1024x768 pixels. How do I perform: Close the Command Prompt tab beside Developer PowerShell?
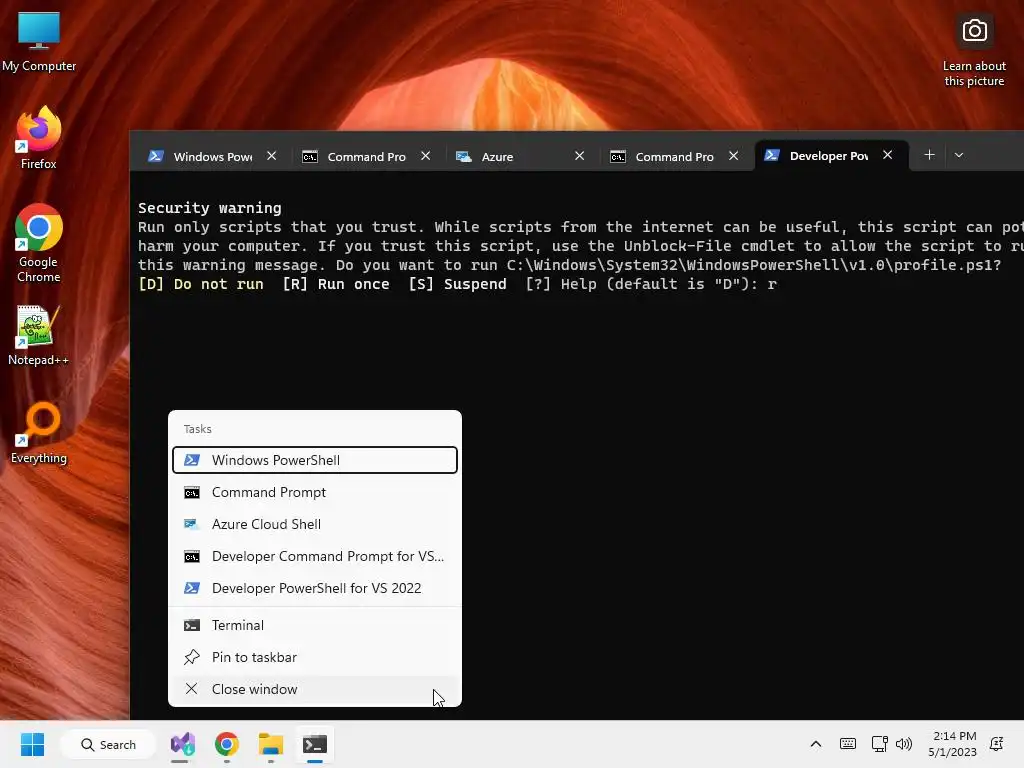(733, 155)
